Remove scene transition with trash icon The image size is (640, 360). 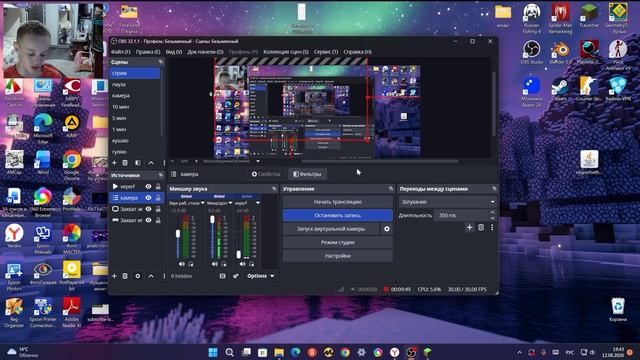481,227
